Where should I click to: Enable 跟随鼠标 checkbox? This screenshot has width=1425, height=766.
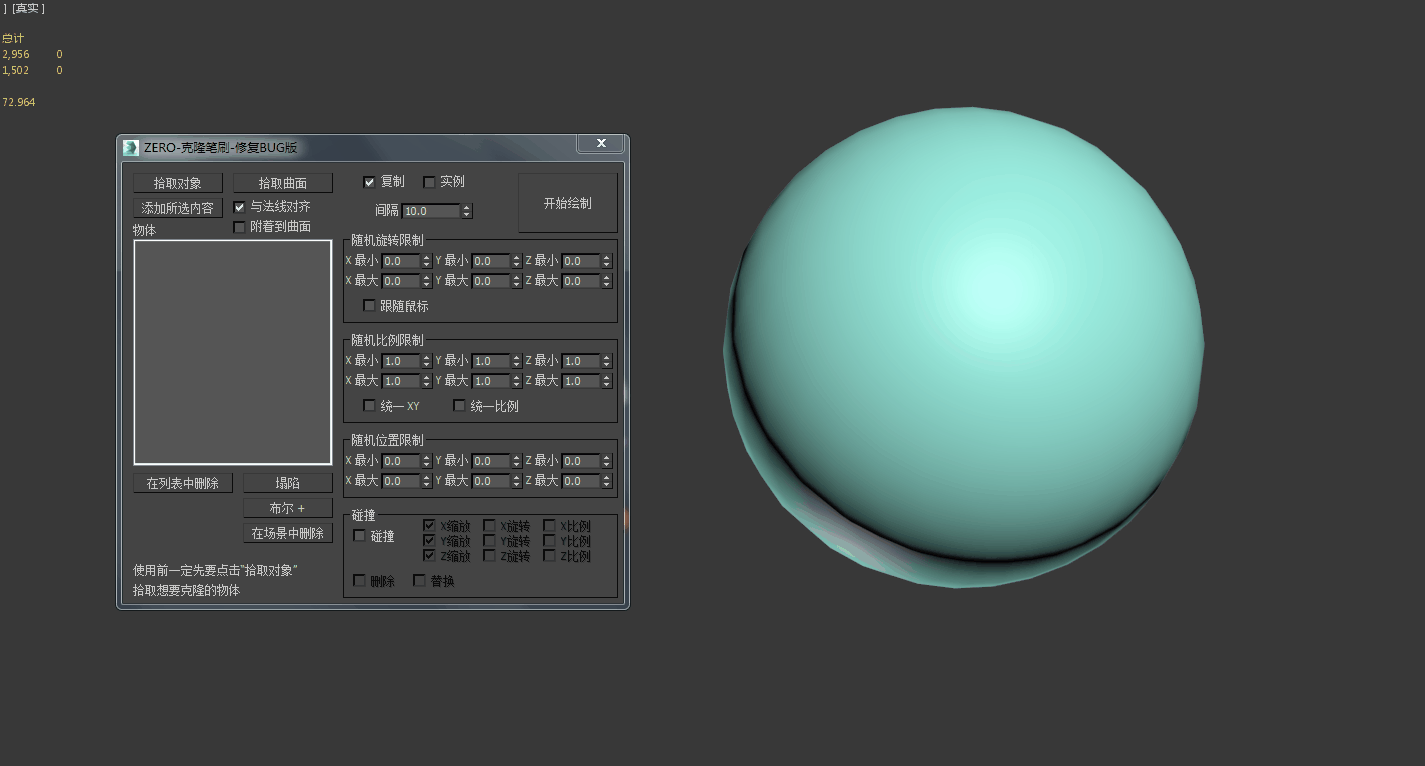[369, 305]
